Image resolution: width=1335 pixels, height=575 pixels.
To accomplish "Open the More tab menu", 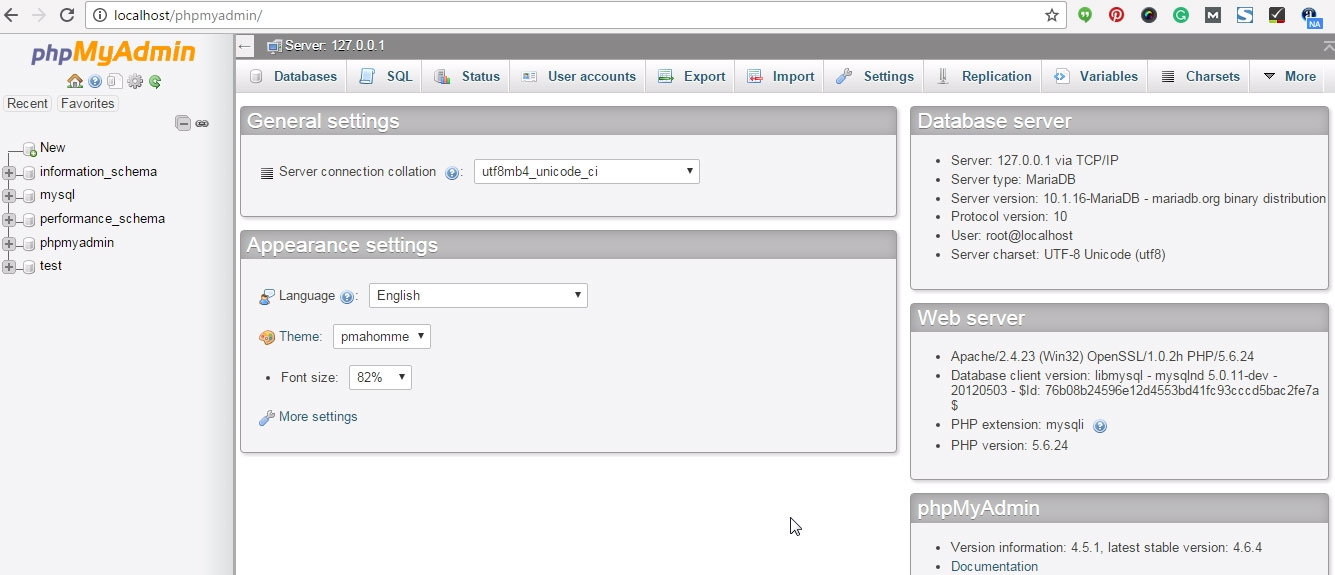I will click(1290, 76).
